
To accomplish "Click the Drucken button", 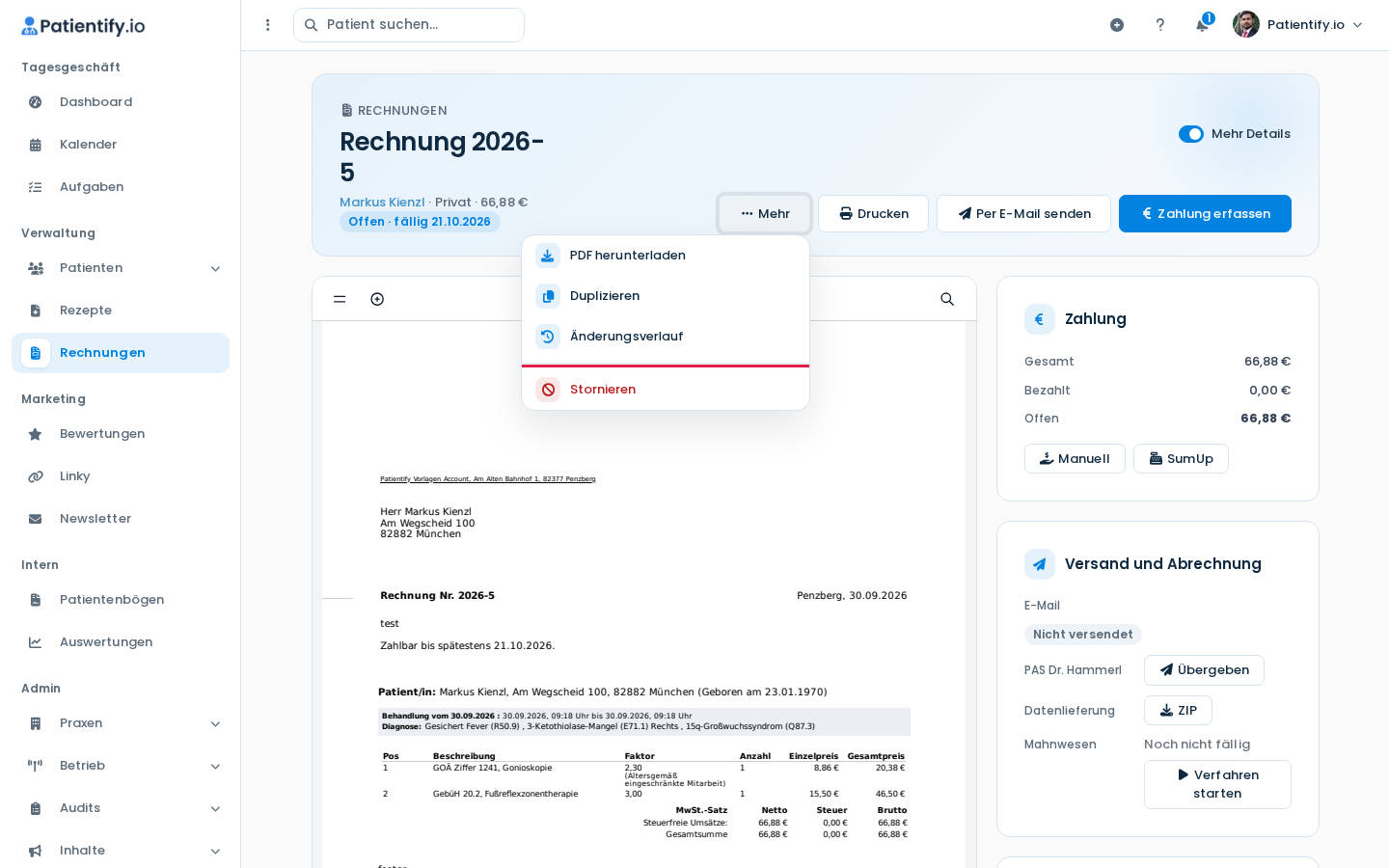I will pyautogui.click(x=873, y=214).
